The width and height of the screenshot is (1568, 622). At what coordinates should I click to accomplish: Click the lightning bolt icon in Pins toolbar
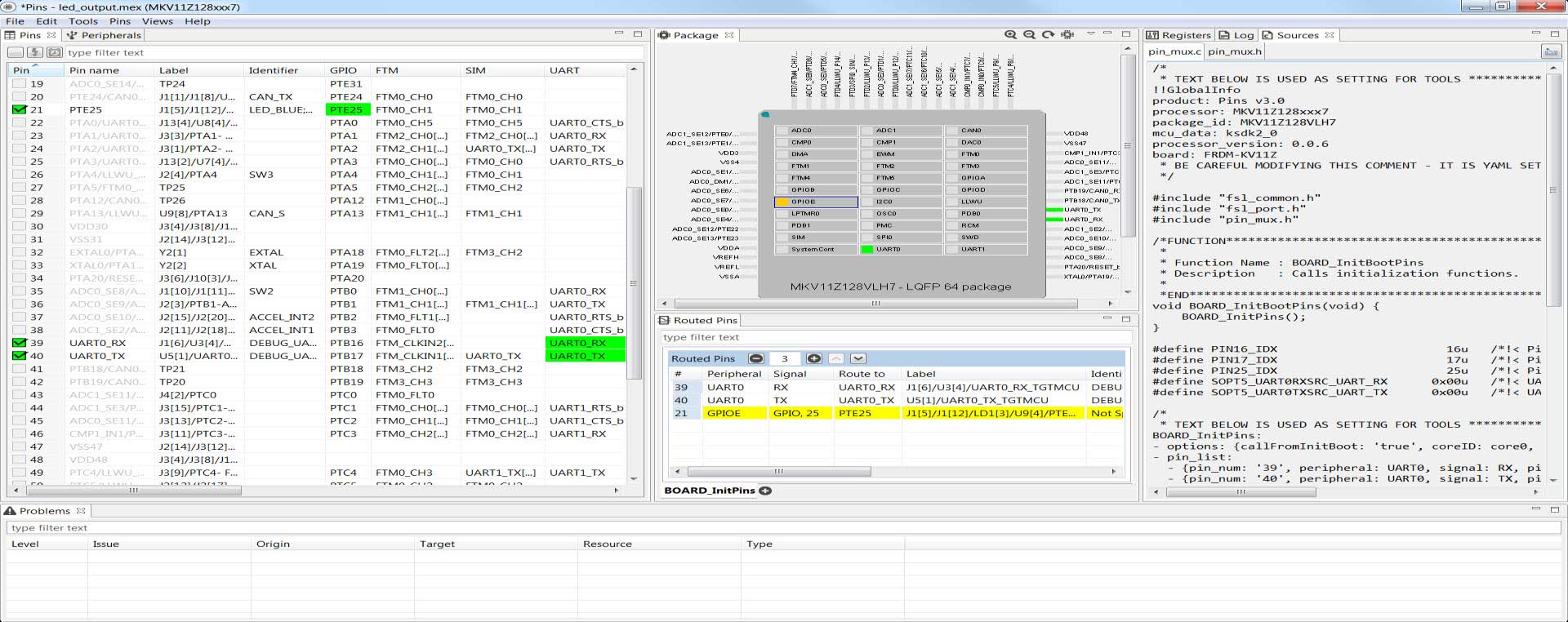point(35,52)
